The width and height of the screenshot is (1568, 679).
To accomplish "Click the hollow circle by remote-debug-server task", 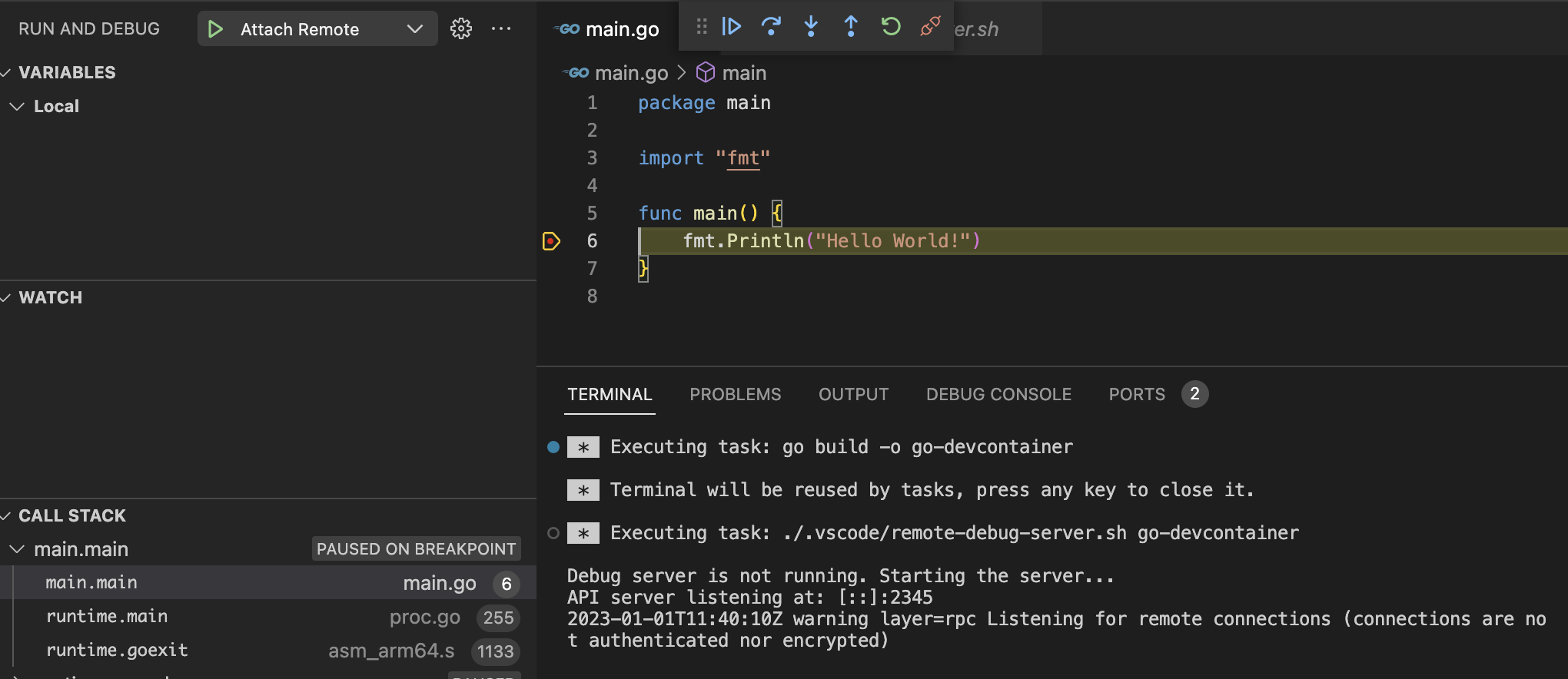I will tap(553, 533).
